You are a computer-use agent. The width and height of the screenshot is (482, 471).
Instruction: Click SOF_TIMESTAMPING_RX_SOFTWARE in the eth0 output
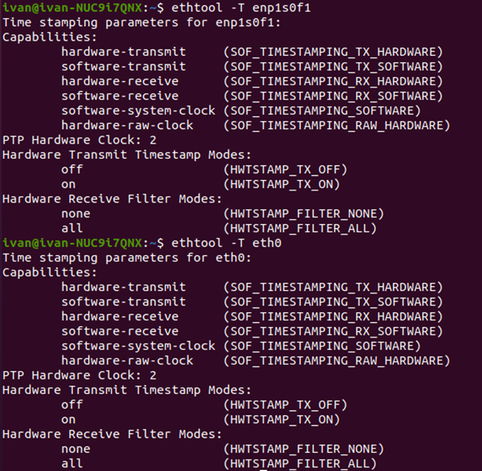click(x=333, y=331)
